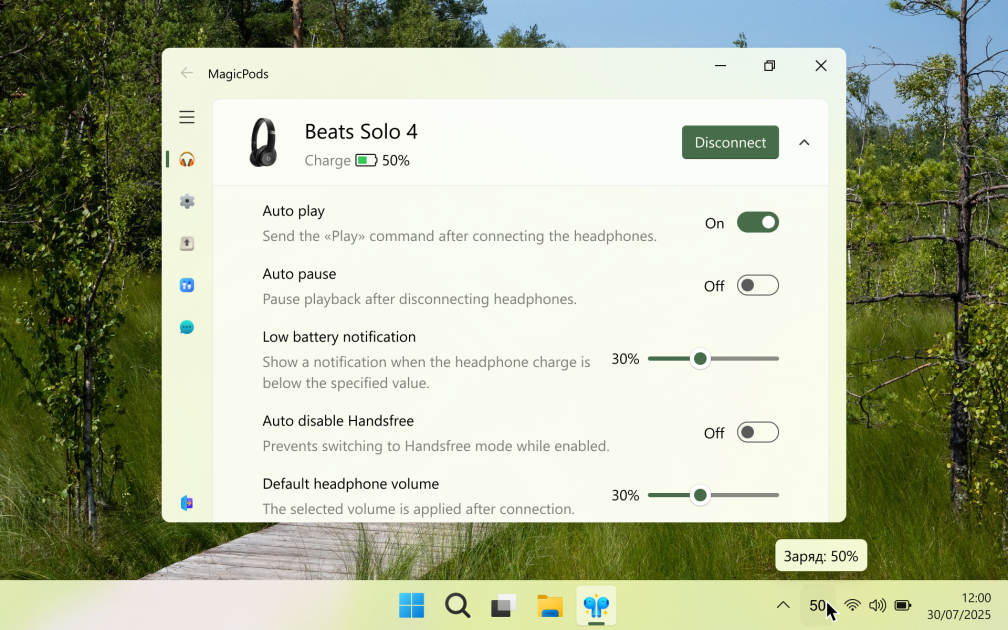Click the MagicPods window title
This screenshot has height=630, width=1008.
point(238,74)
